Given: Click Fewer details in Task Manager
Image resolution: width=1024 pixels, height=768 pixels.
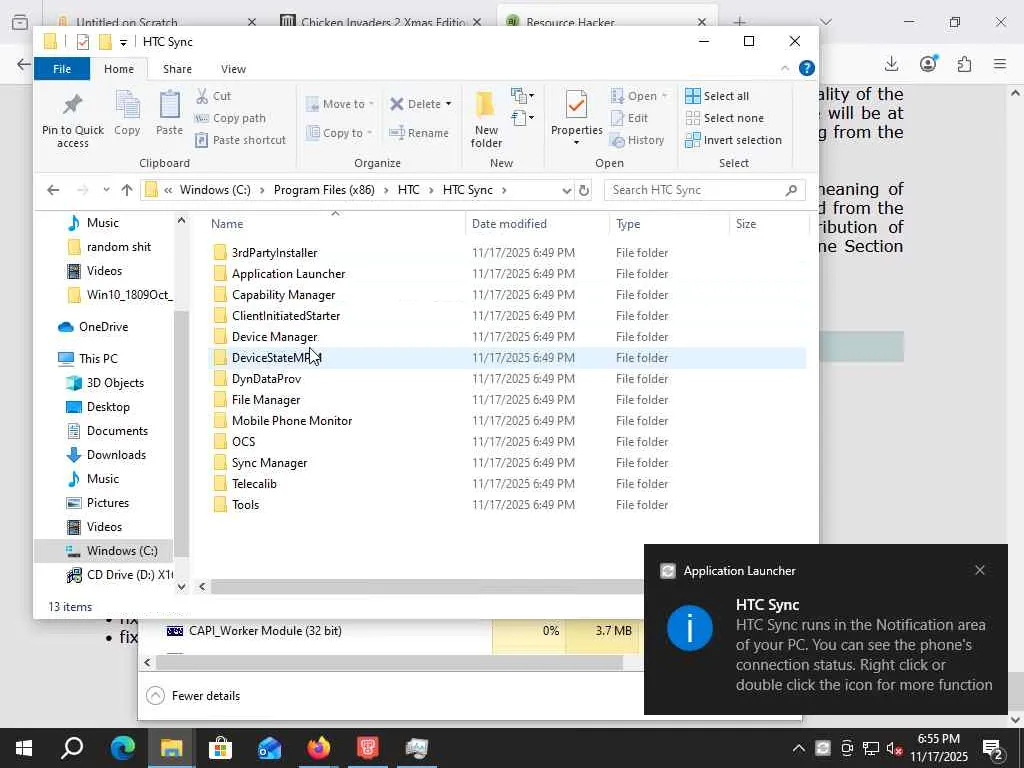Looking at the screenshot, I should tap(194, 696).
